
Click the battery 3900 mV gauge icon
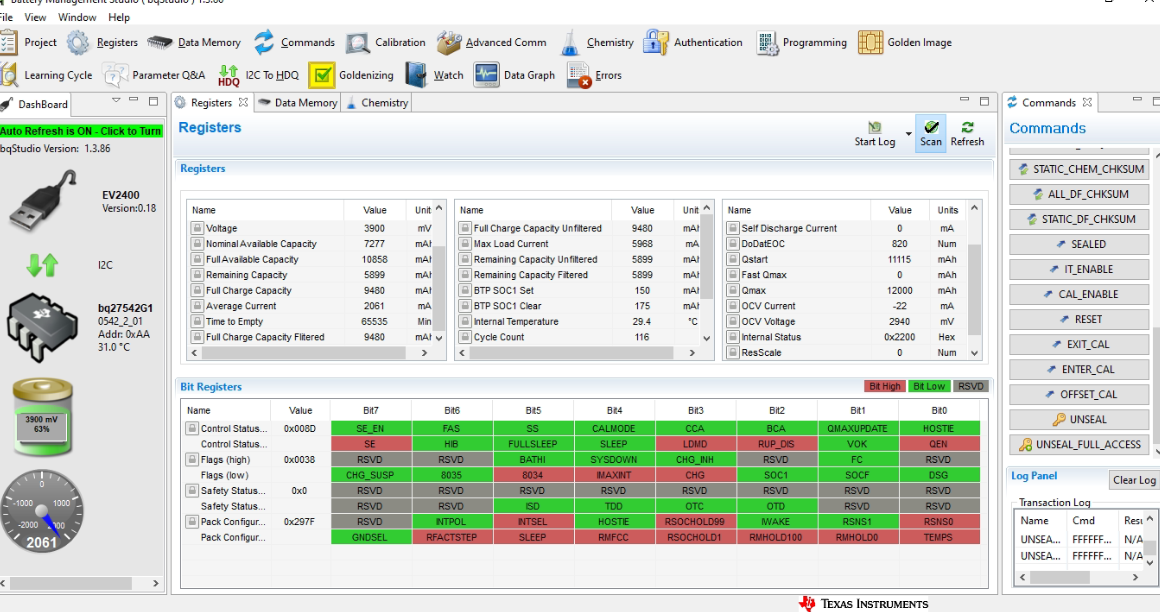click(x=42, y=416)
